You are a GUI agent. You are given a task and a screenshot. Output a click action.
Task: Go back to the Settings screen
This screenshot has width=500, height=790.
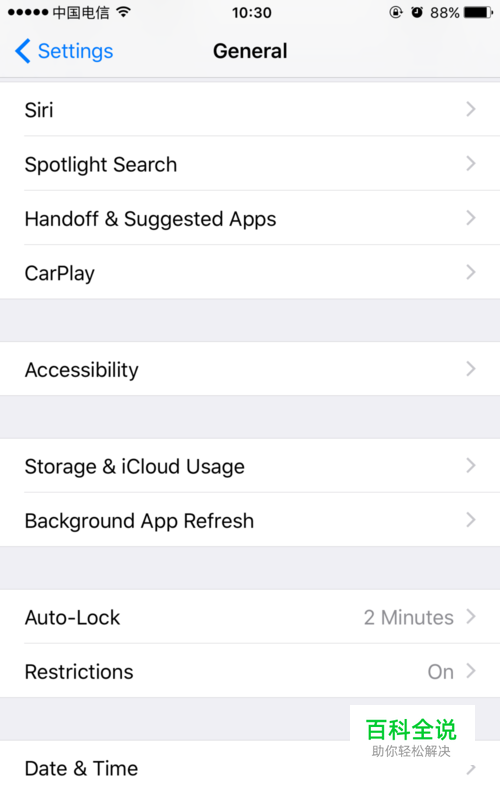click(x=64, y=51)
